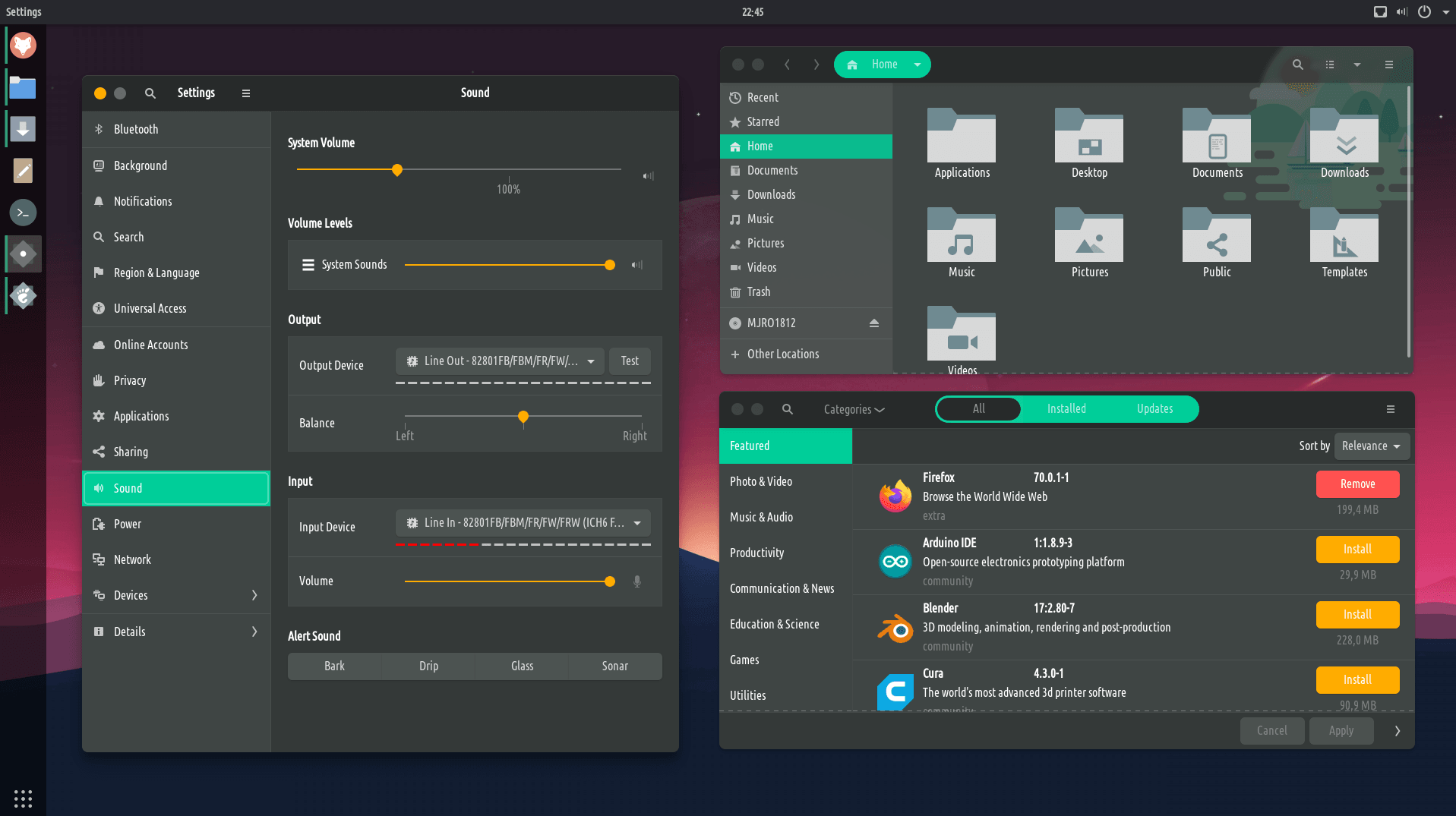Open the Output Device dropdown
Screen dimensions: 1456x816
(500, 361)
